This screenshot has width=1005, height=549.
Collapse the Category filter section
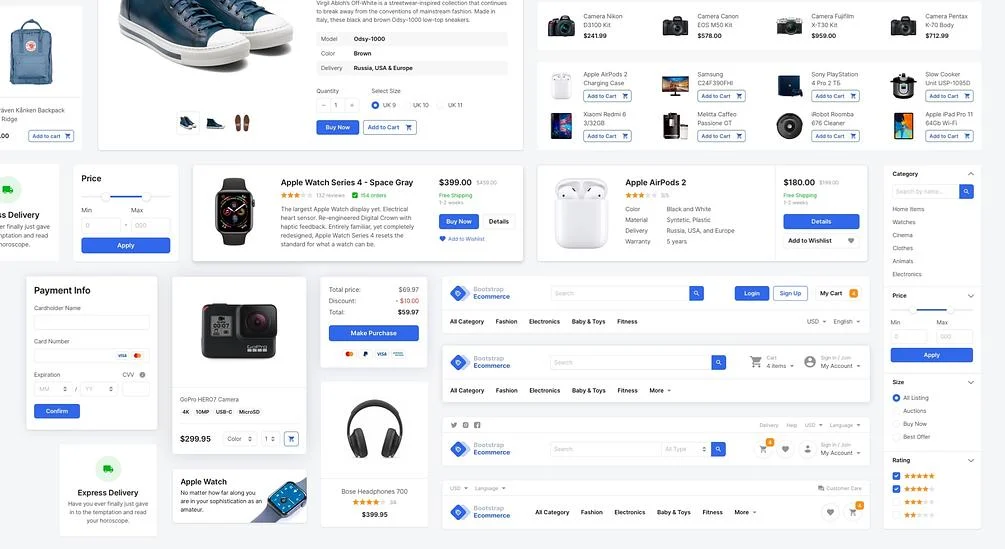(x=970, y=174)
